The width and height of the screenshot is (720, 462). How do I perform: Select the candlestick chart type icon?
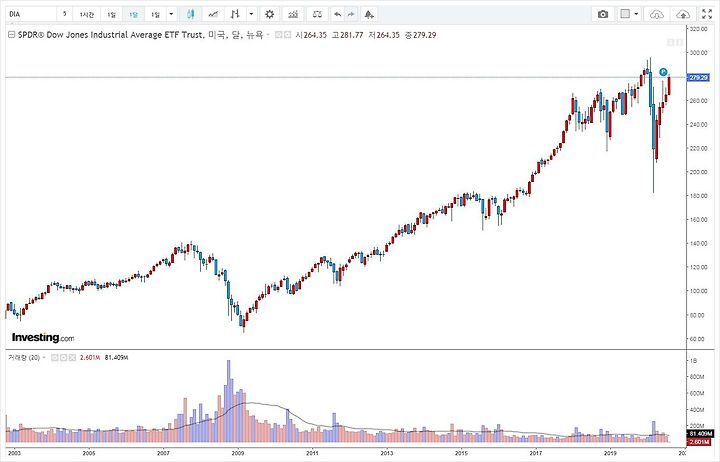[x=191, y=14]
